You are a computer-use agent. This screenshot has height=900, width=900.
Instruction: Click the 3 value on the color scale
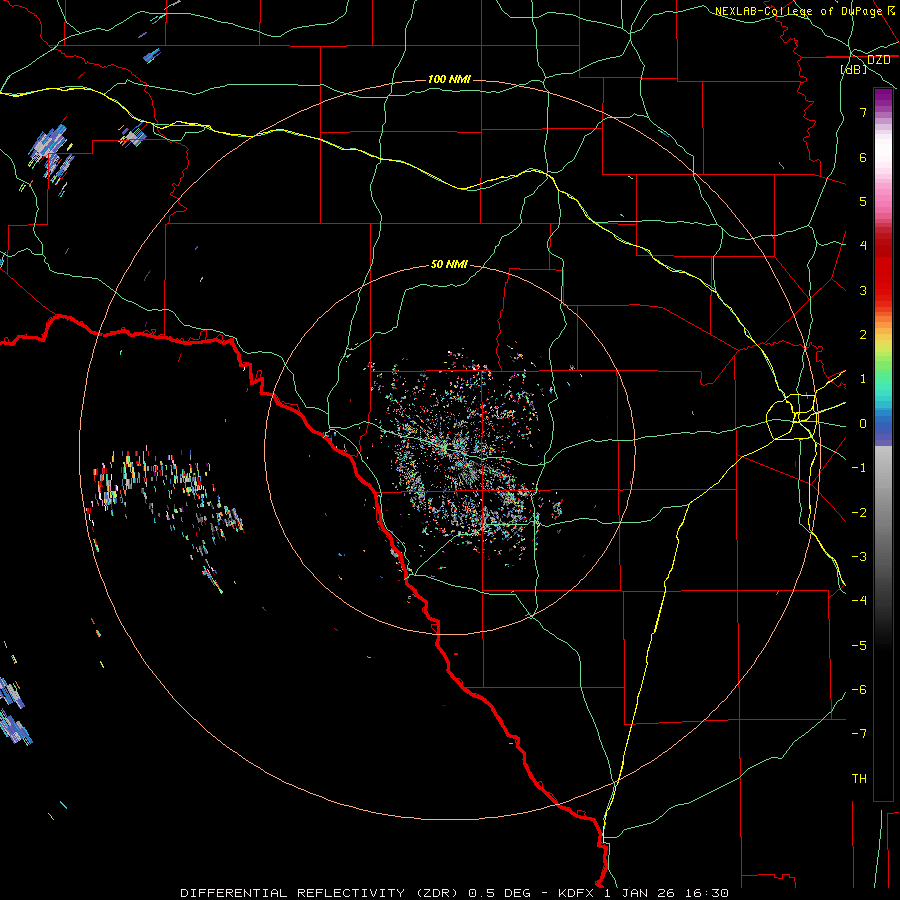coord(863,290)
